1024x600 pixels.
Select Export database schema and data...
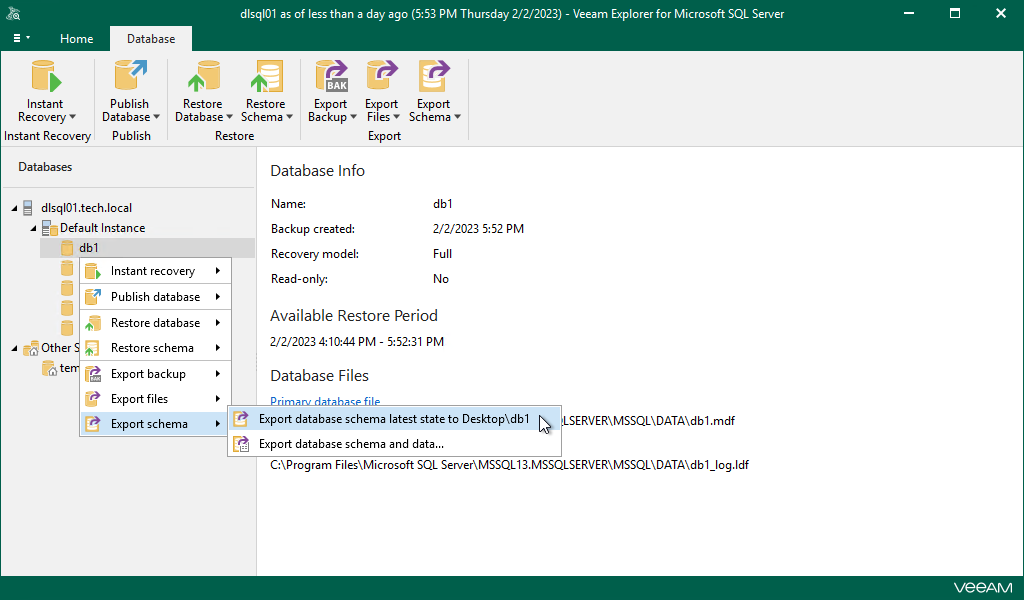(394, 444)
